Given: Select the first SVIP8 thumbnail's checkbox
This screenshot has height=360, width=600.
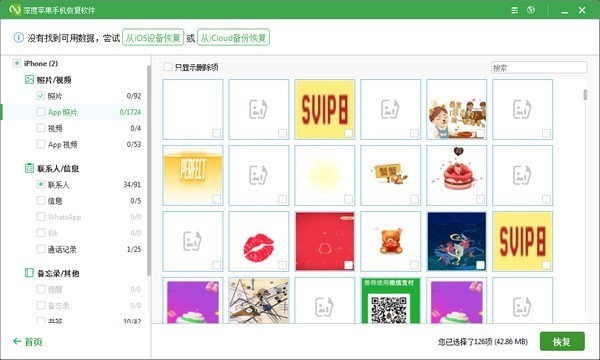Looking at the screenshot, I should tap(348, 133).
